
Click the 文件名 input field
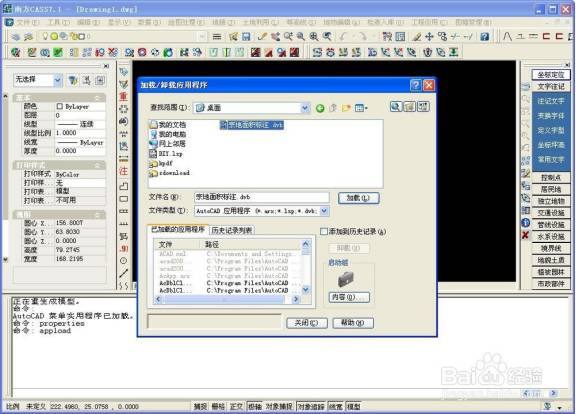262,197
